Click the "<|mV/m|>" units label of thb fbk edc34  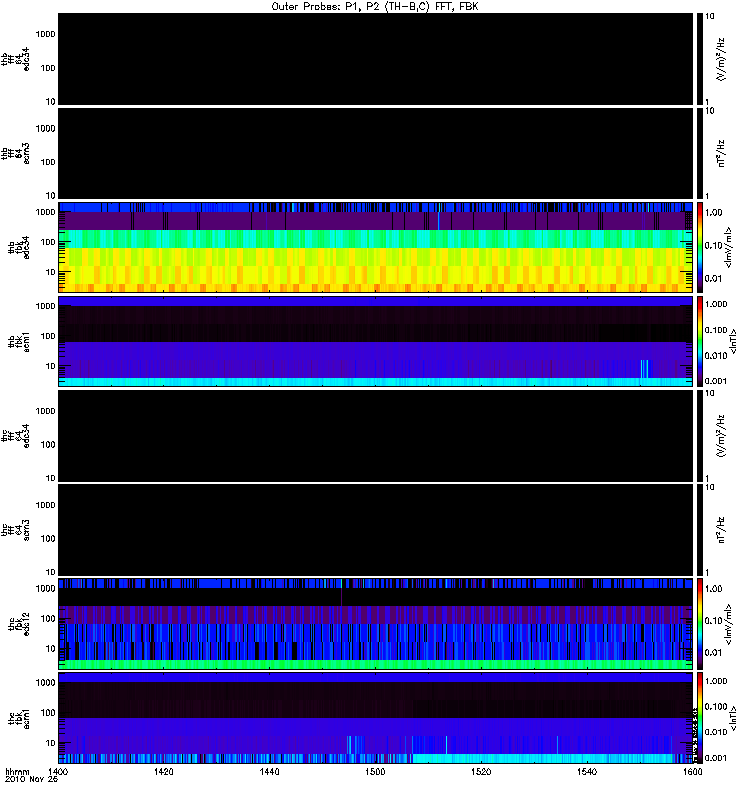[728, 247]
